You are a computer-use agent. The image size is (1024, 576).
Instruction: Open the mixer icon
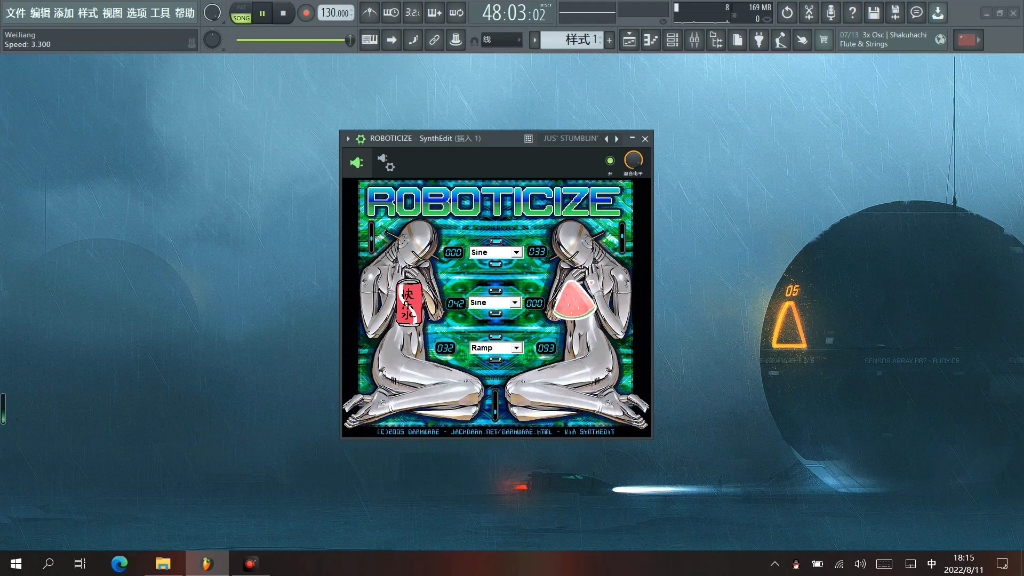point(694,40)
